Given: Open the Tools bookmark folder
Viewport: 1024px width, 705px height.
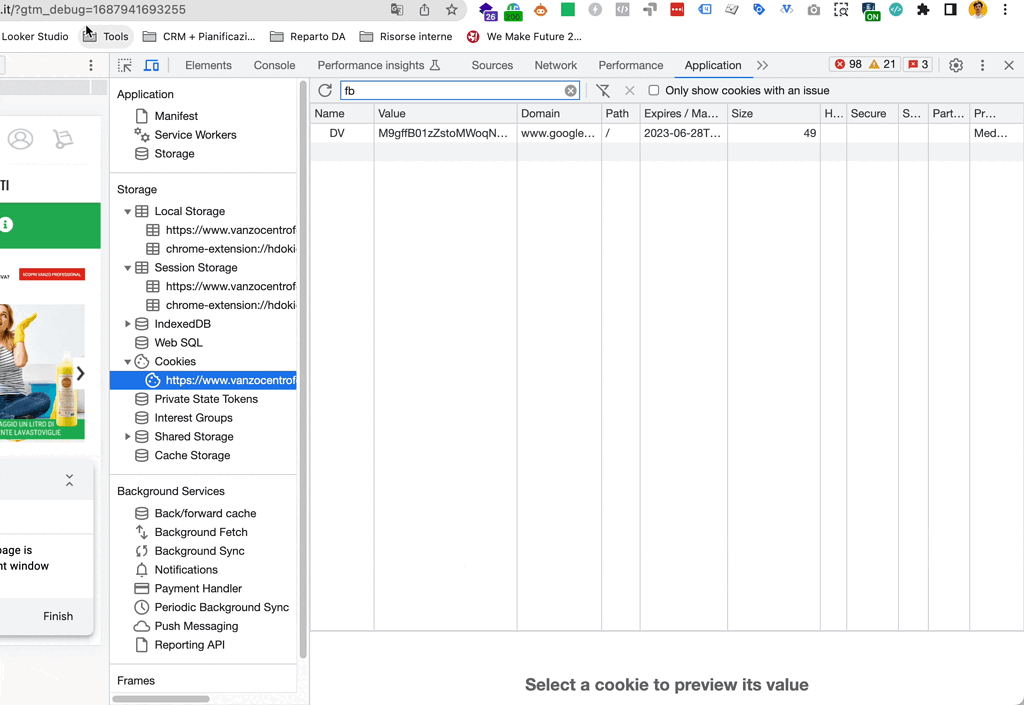Looking at the screenshot, I should (106, 37).
